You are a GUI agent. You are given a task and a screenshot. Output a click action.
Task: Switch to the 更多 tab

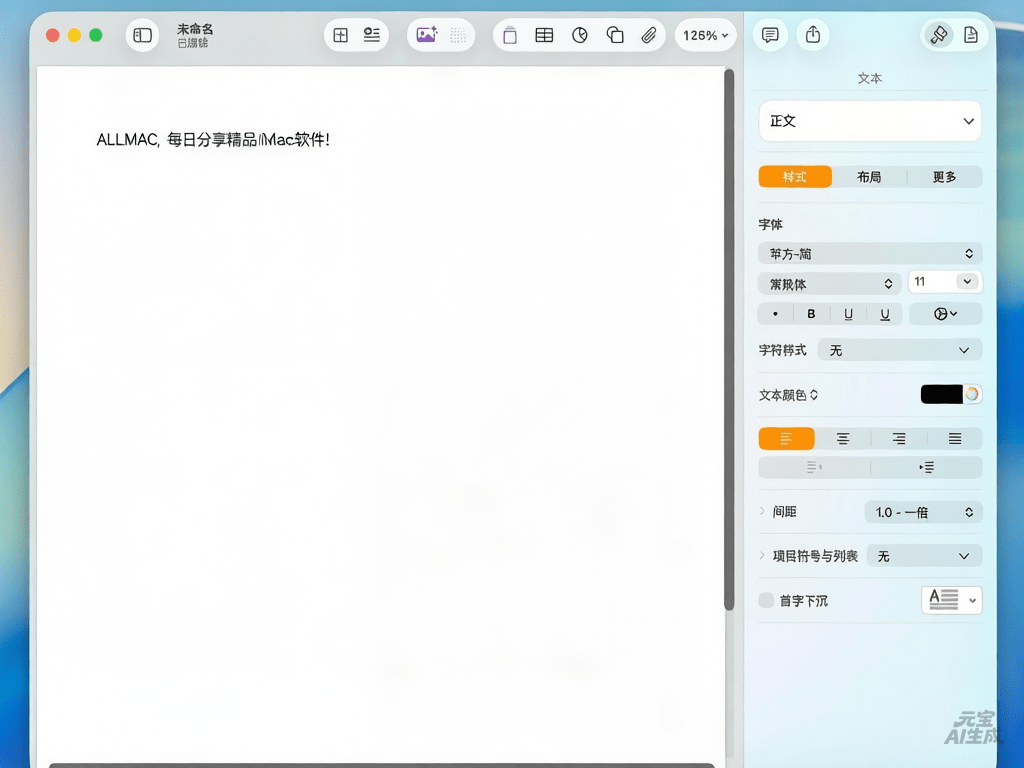(944, 176)
